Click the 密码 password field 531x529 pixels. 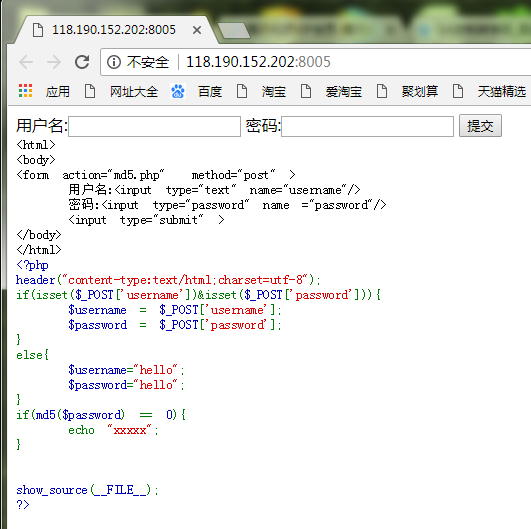(x=367, y=126)
